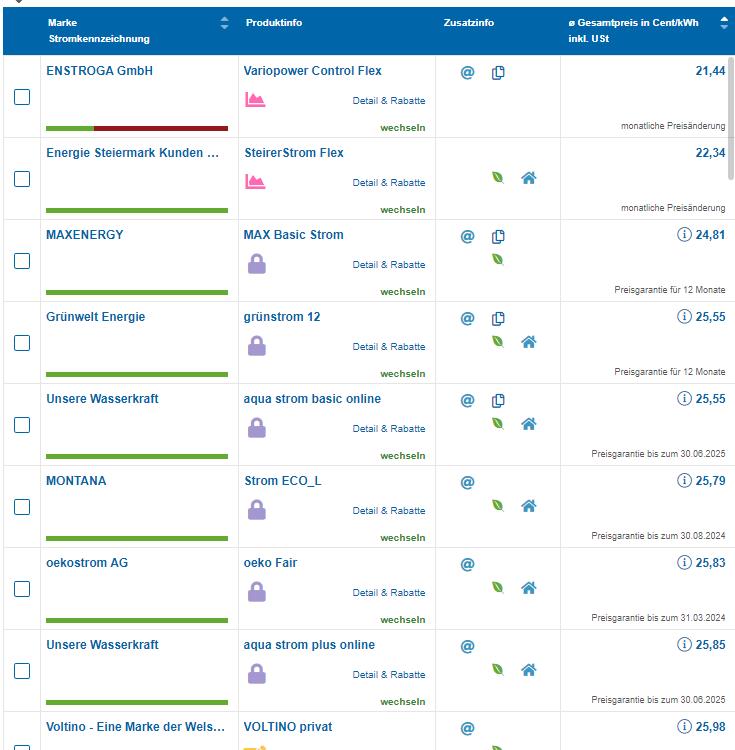Viewport: 735px width, 750px height.
Task: Click 'Preisgarantie bis zum 30.08.2024' text
Action: (x=658, y=536)
